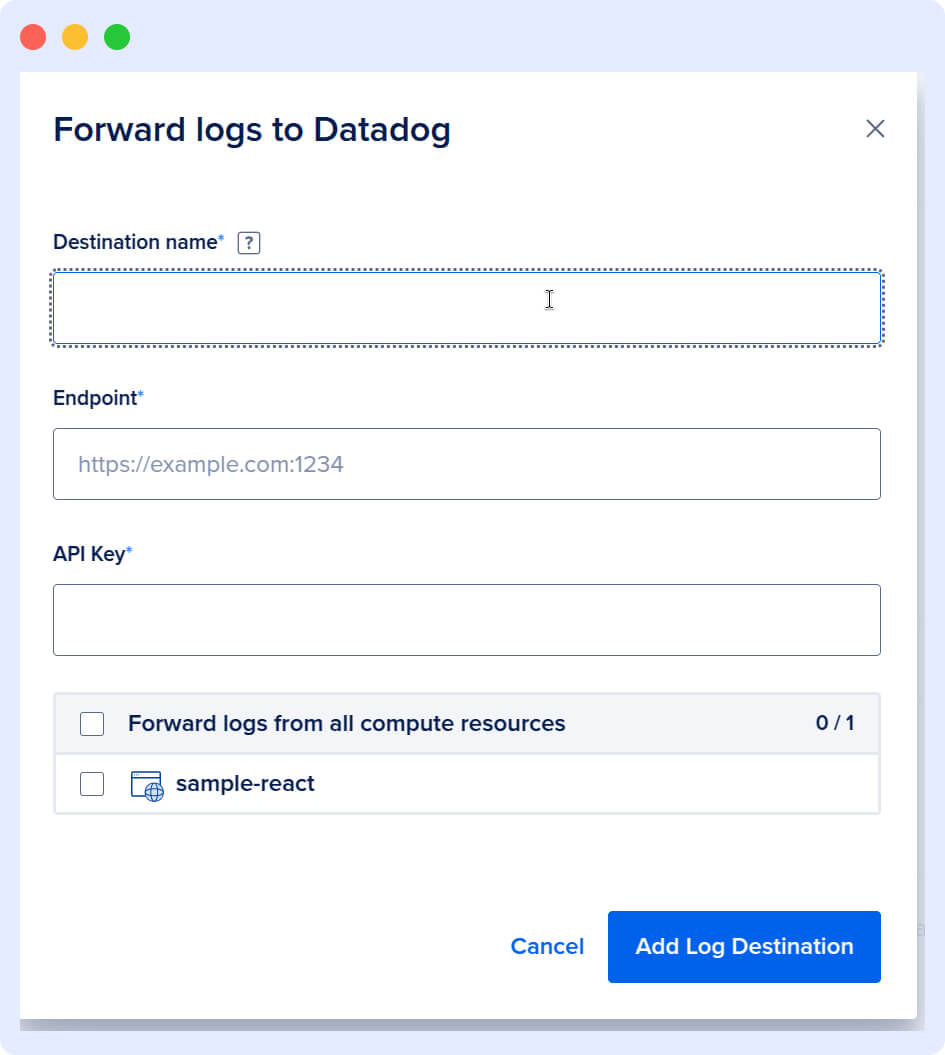This screenshot has height=1055, width=945.
Task: Click the Cancel link
Action: click(x=547, y=946)
